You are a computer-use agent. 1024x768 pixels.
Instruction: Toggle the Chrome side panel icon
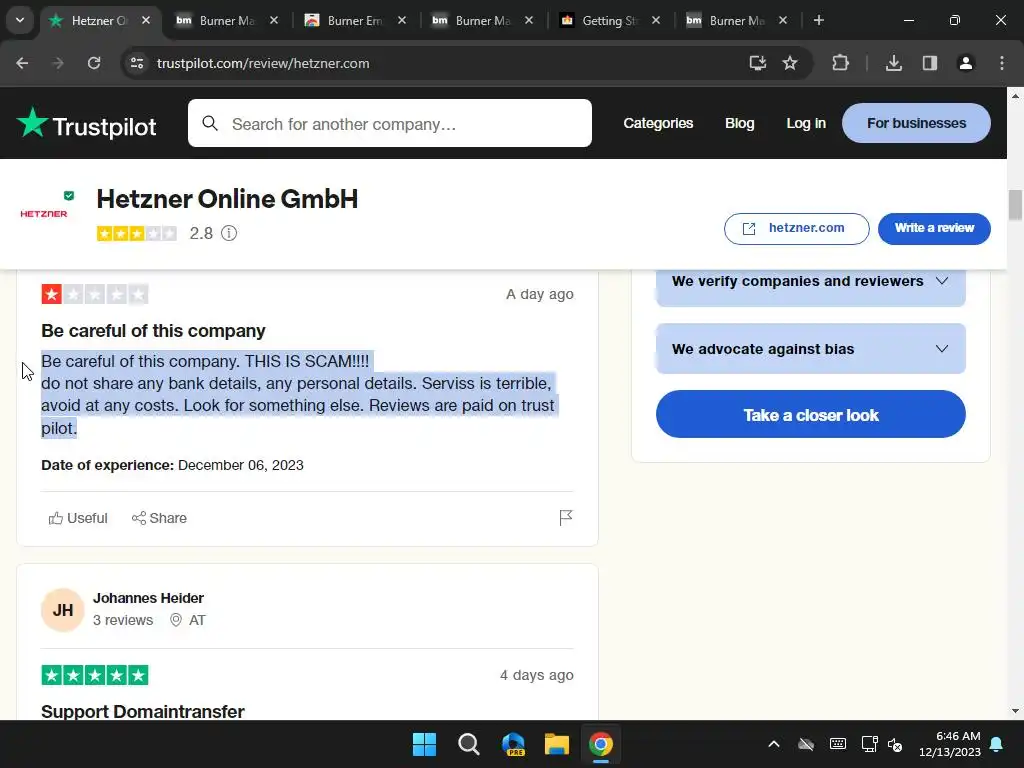[x=930, y=63]
